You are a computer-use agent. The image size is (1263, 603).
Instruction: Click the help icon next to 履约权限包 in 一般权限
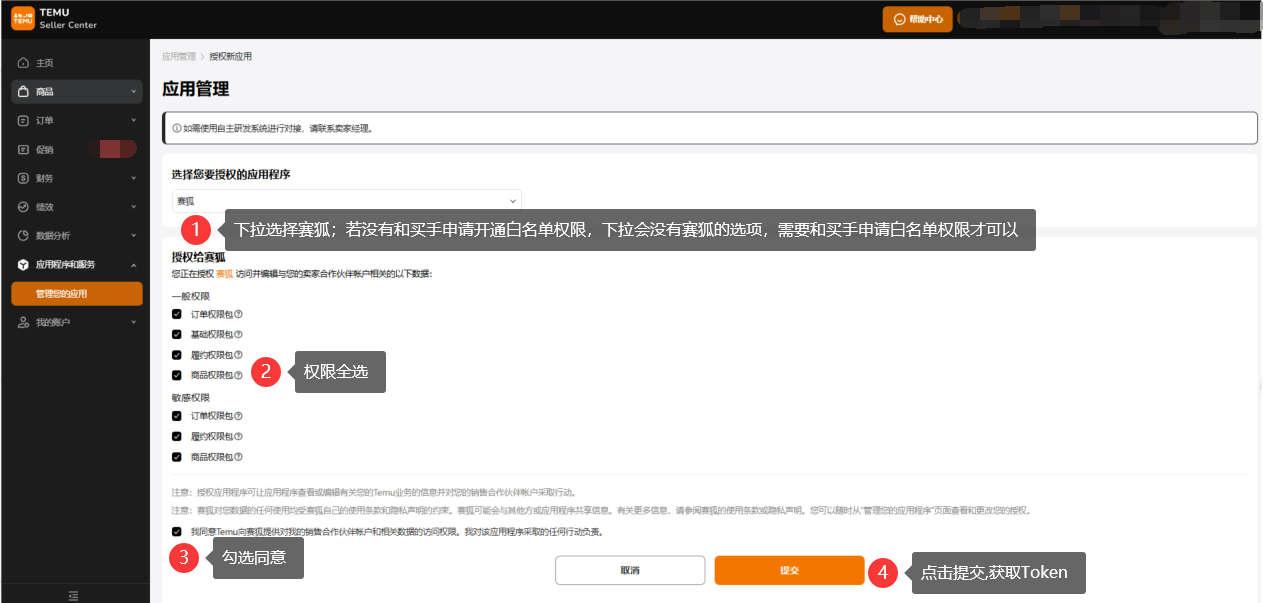[238, 355]
